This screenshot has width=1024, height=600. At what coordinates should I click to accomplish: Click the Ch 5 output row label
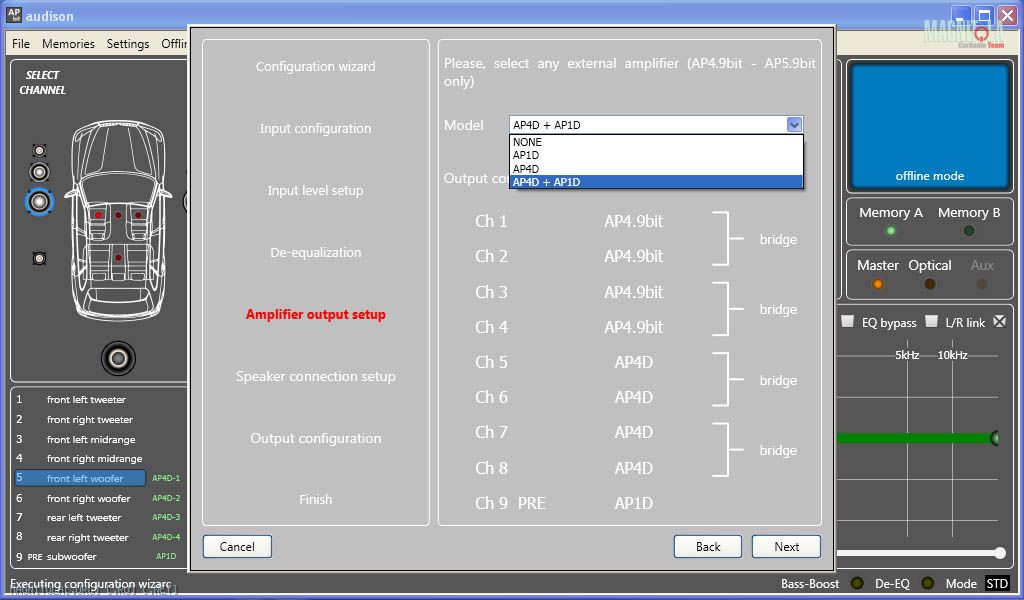point(491,362)
